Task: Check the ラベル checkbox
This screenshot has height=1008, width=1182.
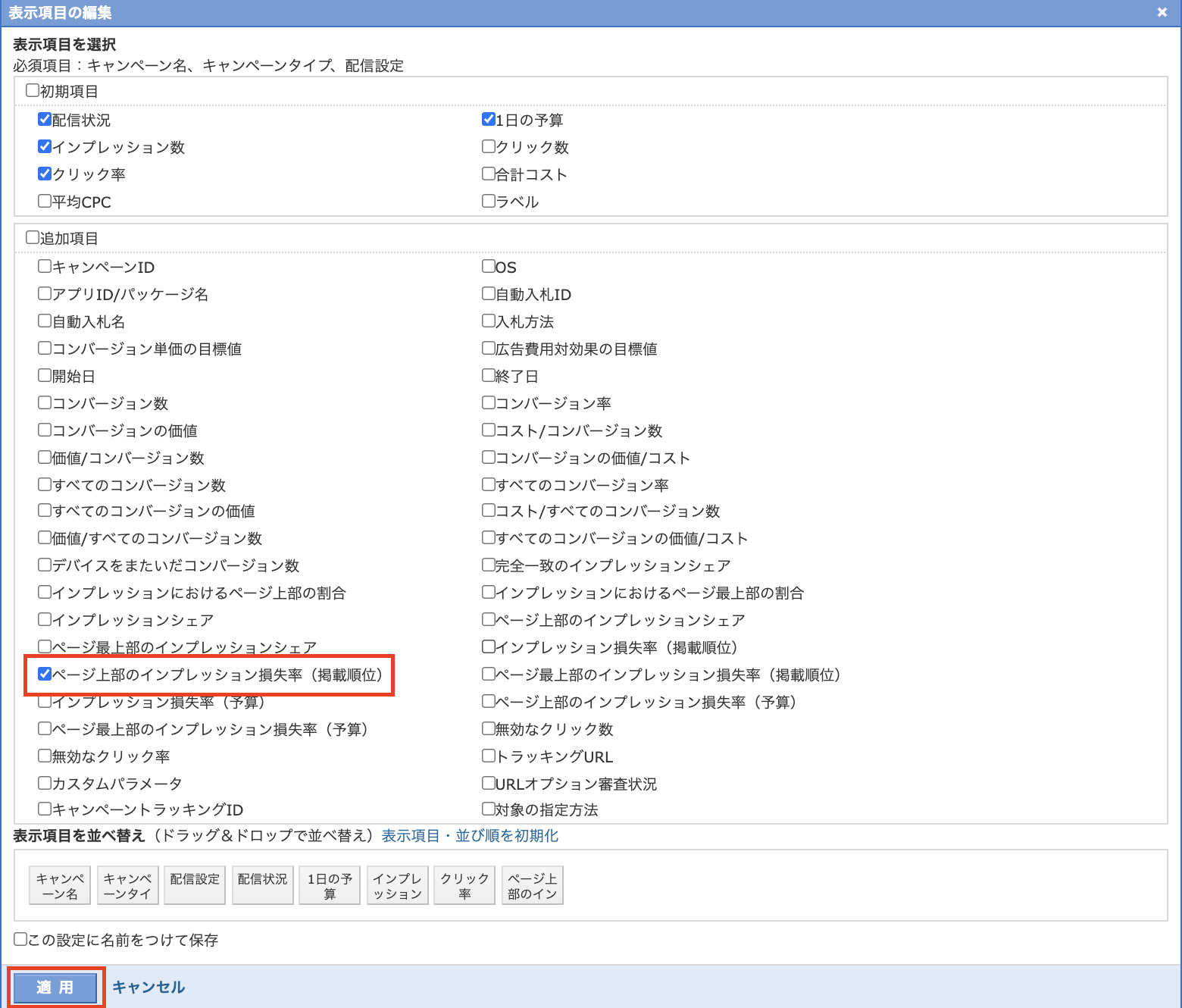Action: point(489,202)
